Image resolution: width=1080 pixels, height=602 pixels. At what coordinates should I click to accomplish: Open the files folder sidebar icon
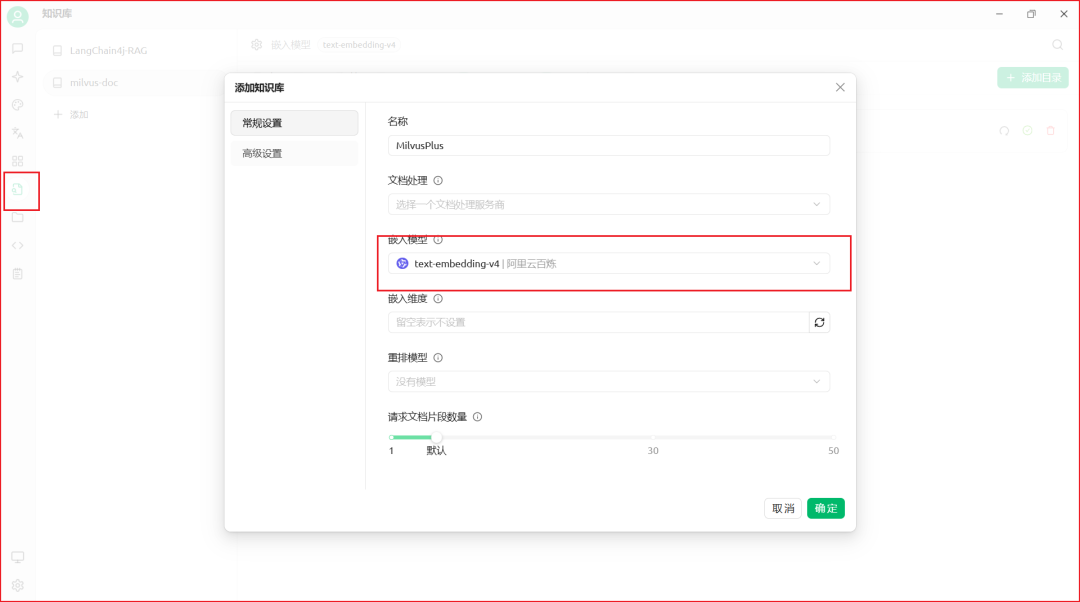click(x=18, y=218)
